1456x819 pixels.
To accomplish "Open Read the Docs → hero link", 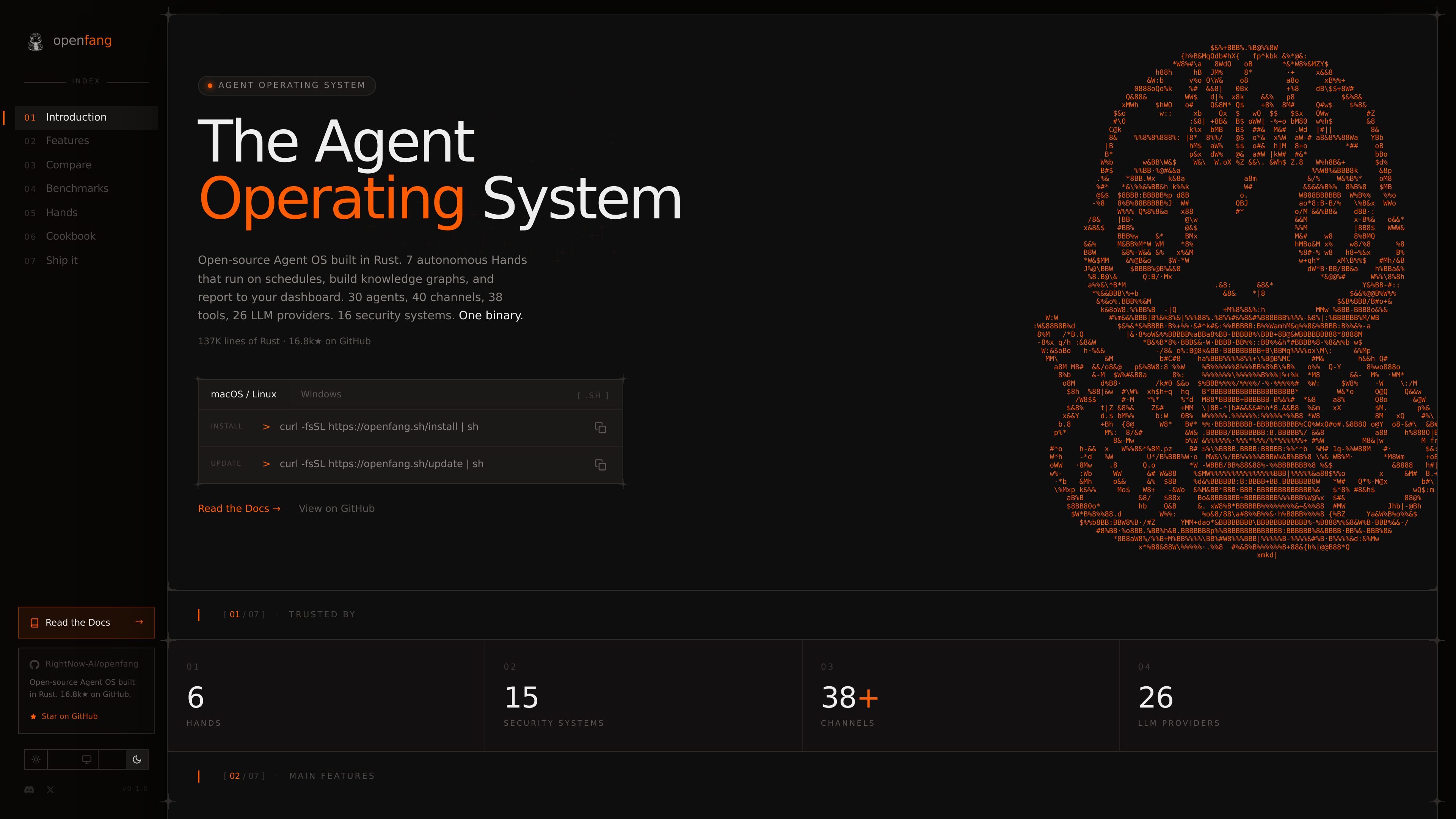I will click(x=239, y=509).
